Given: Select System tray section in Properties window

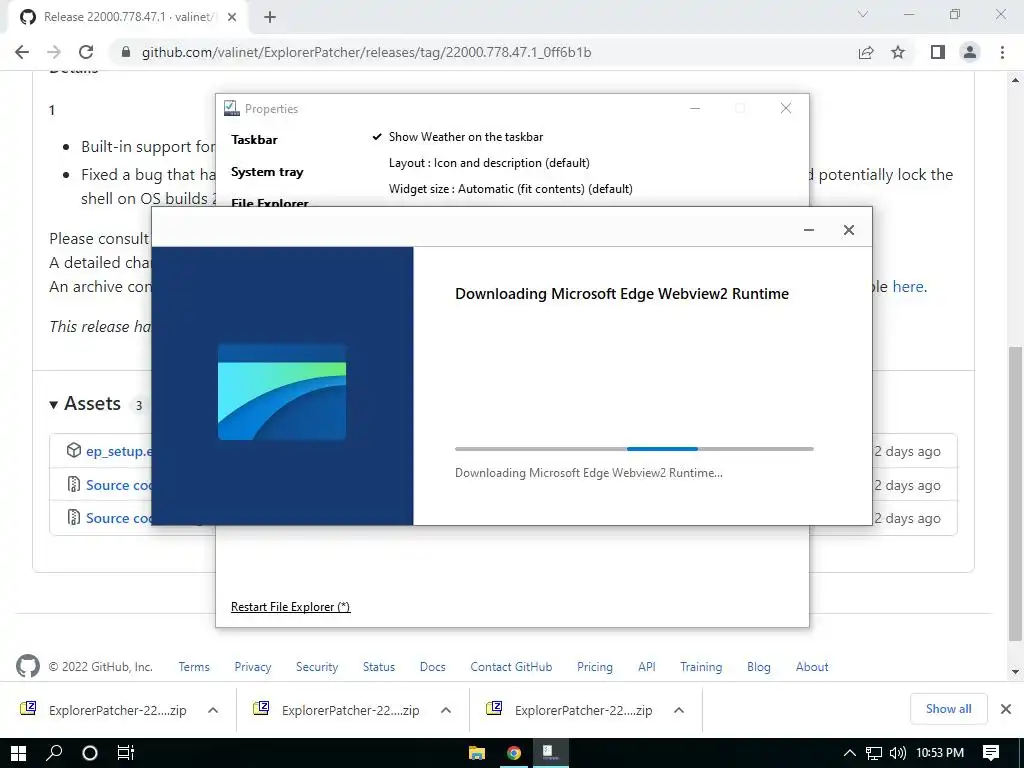Looking at the screenshot, I should pyautogui.click(x=267, y=172).
